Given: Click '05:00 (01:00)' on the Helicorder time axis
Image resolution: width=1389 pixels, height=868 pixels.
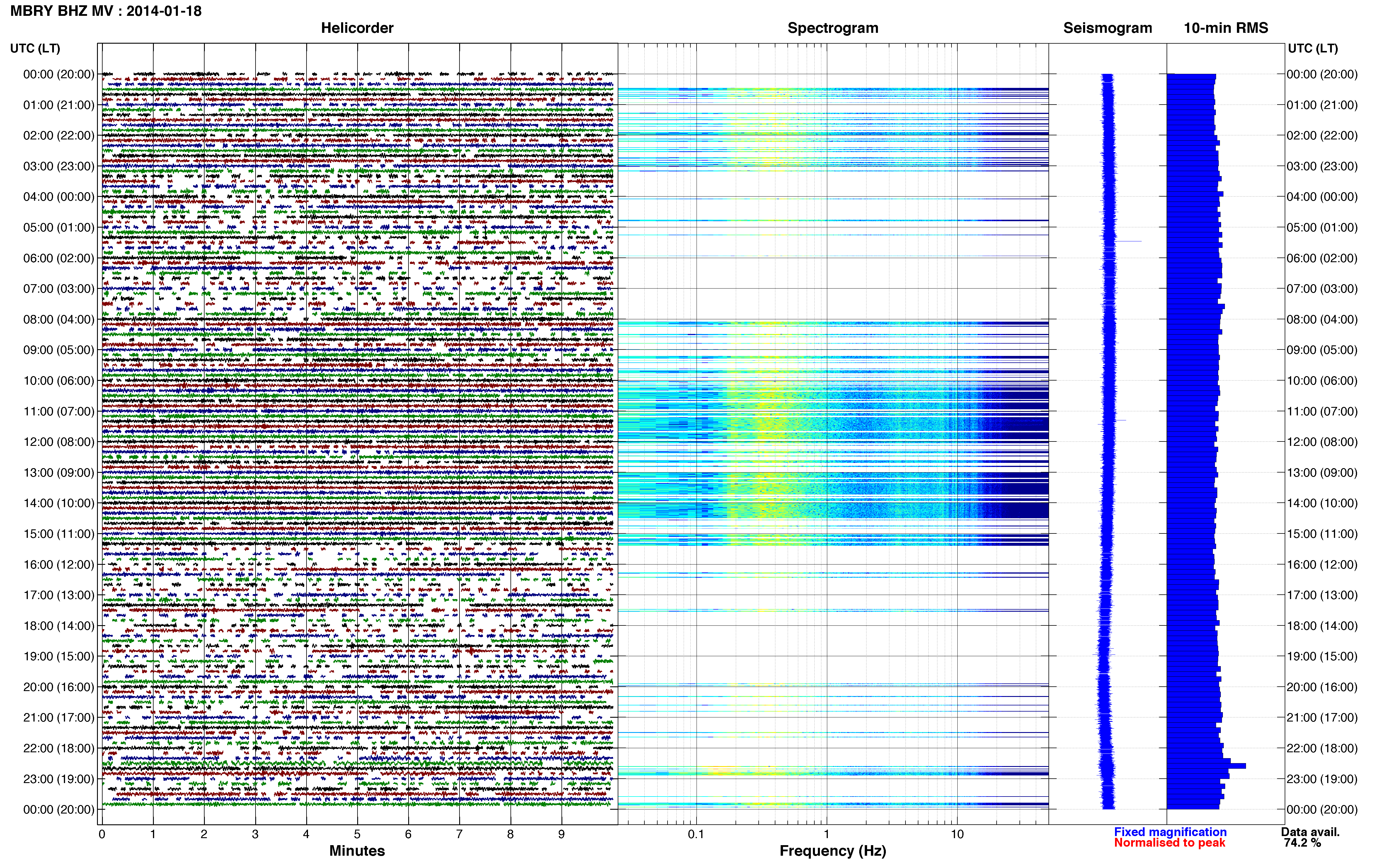Looking at the screenshot, I should point(59,227).
